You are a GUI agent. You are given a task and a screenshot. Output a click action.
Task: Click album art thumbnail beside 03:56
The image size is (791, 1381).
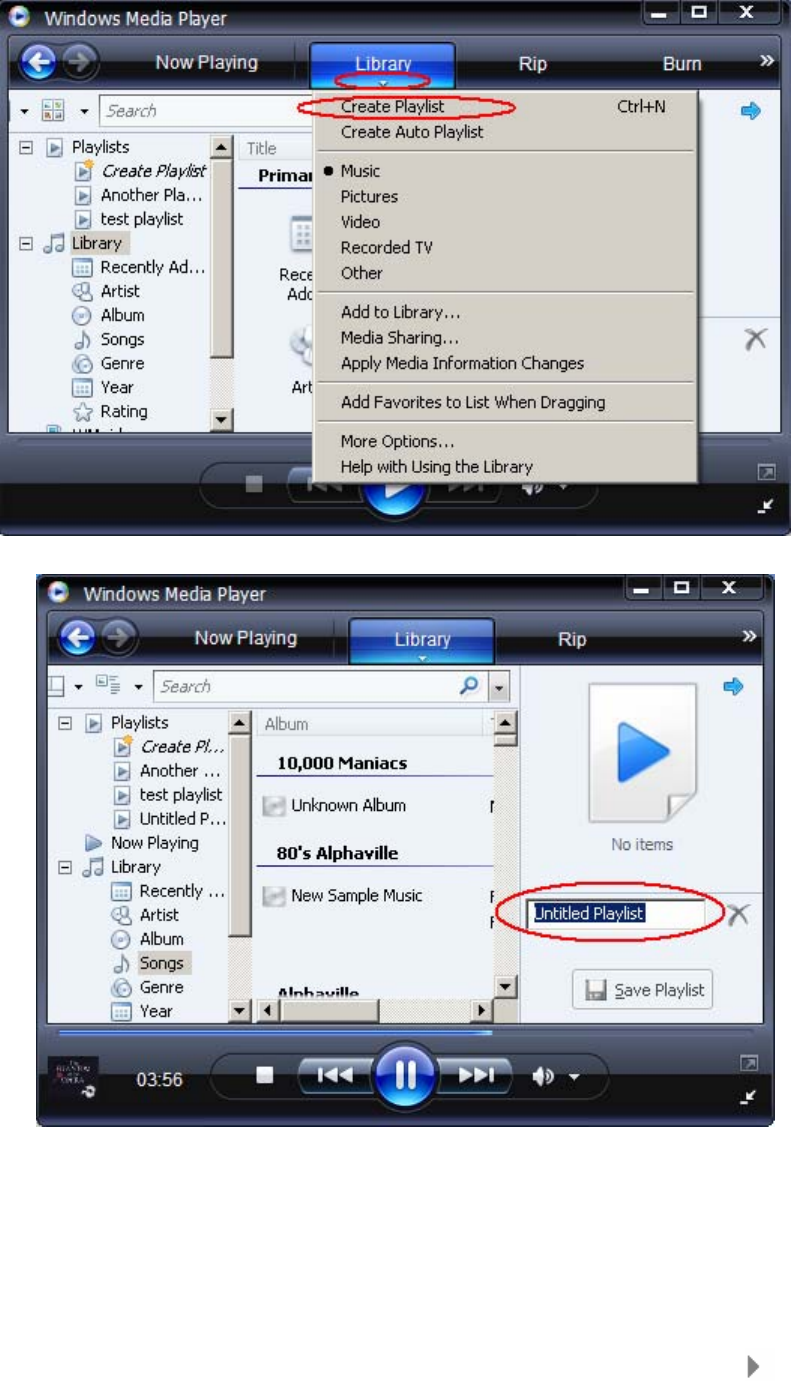(x=73, y=1077)
